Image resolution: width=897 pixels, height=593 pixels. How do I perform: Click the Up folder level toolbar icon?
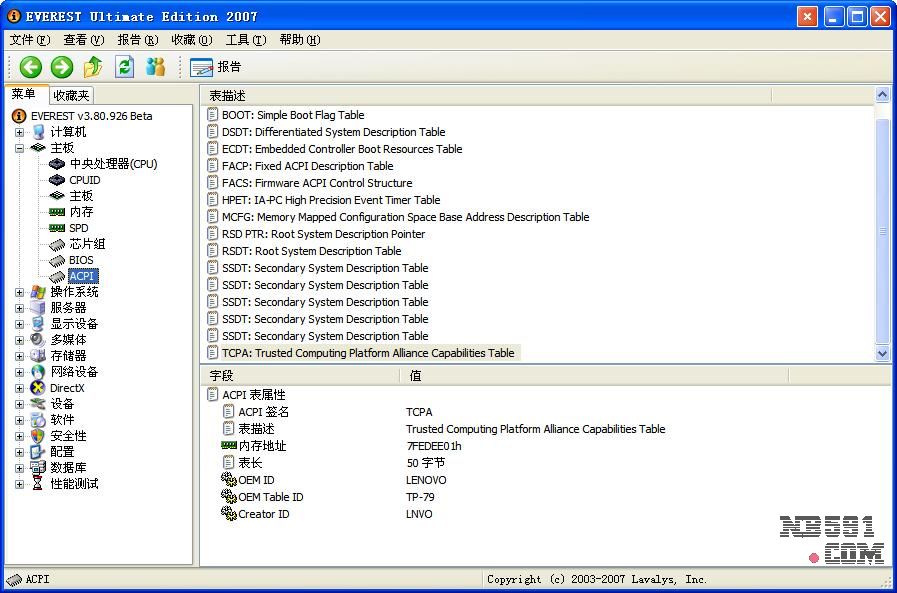coord(93,67)
